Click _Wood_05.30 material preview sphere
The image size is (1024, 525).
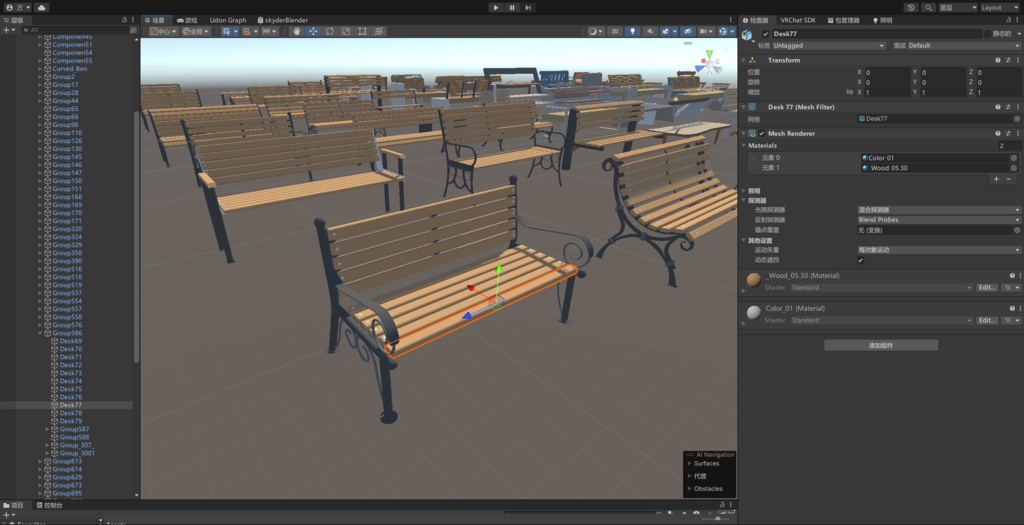point(754,280)
